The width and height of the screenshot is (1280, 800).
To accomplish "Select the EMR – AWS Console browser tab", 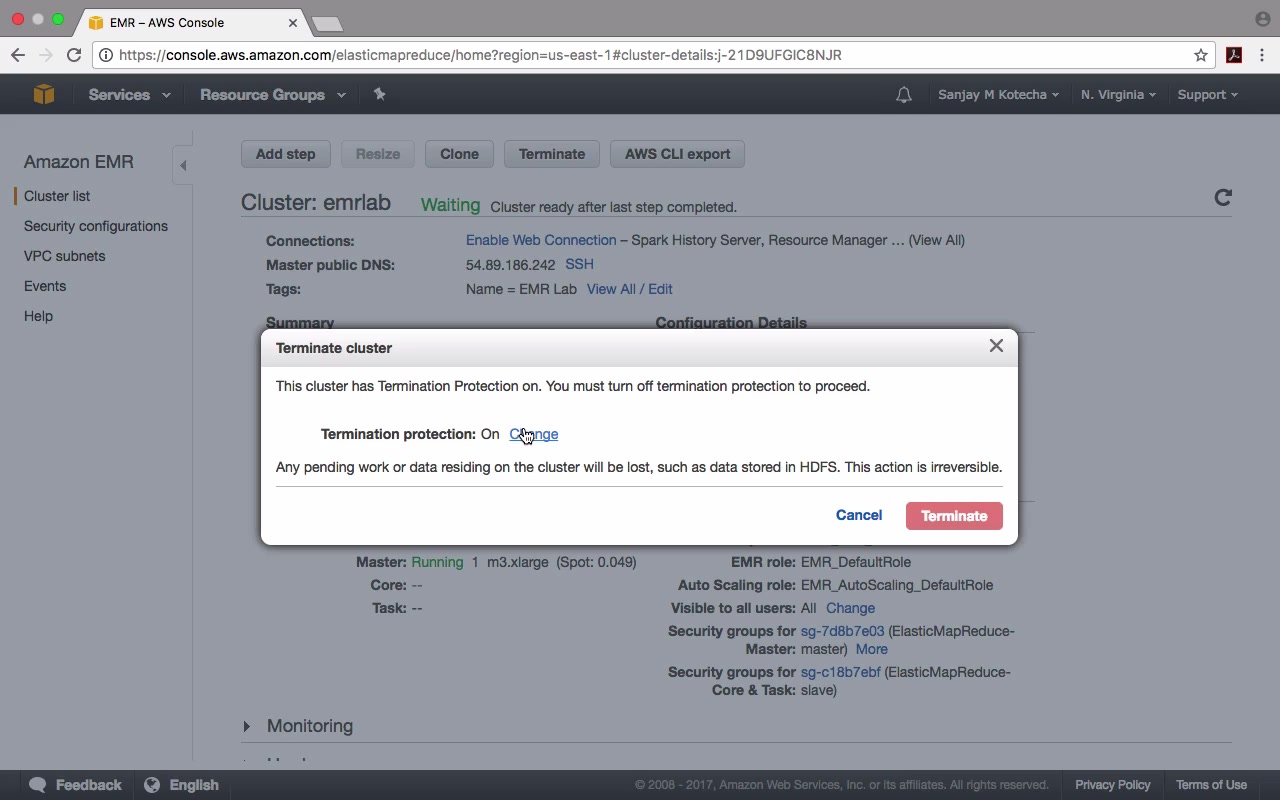I will tap(194, 22).
